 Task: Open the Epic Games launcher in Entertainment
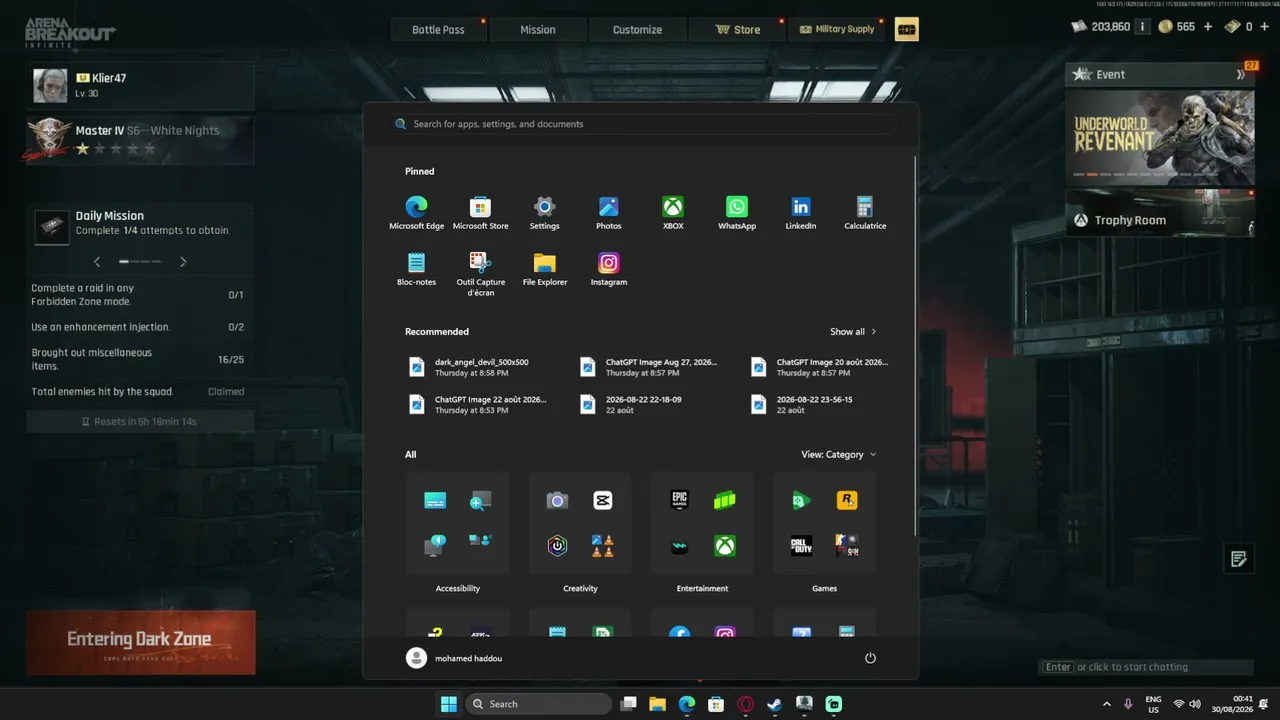click(x=680, y=500)
